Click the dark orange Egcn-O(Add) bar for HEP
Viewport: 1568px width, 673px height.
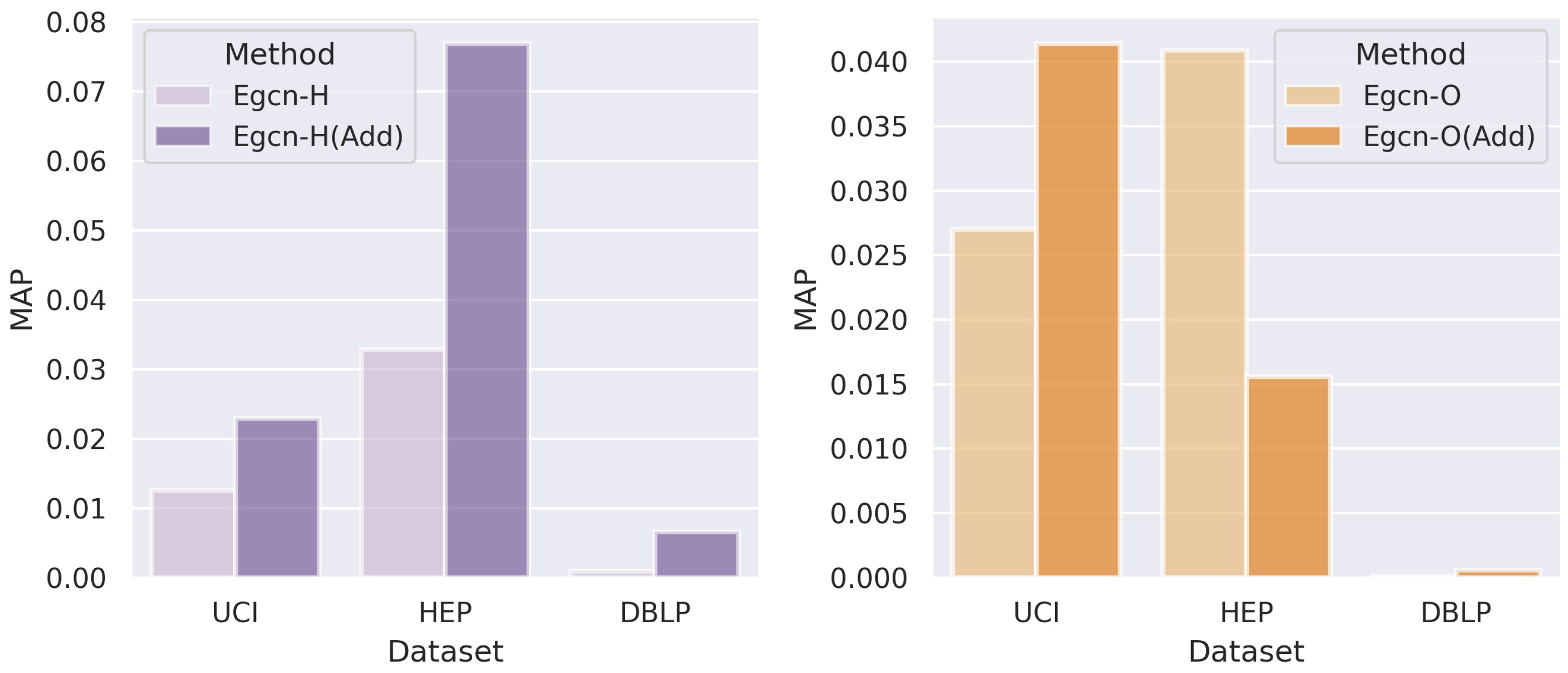click(1288, 477)
